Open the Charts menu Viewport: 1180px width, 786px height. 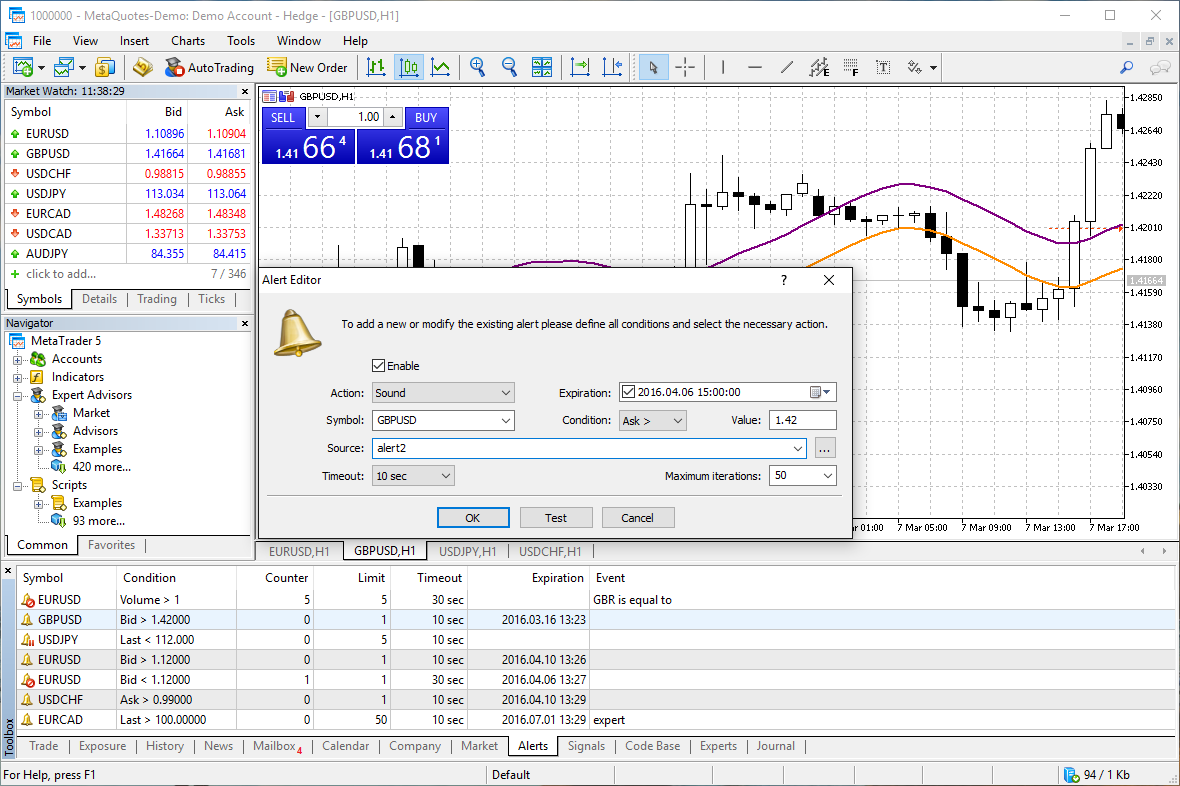pos(188,41)
